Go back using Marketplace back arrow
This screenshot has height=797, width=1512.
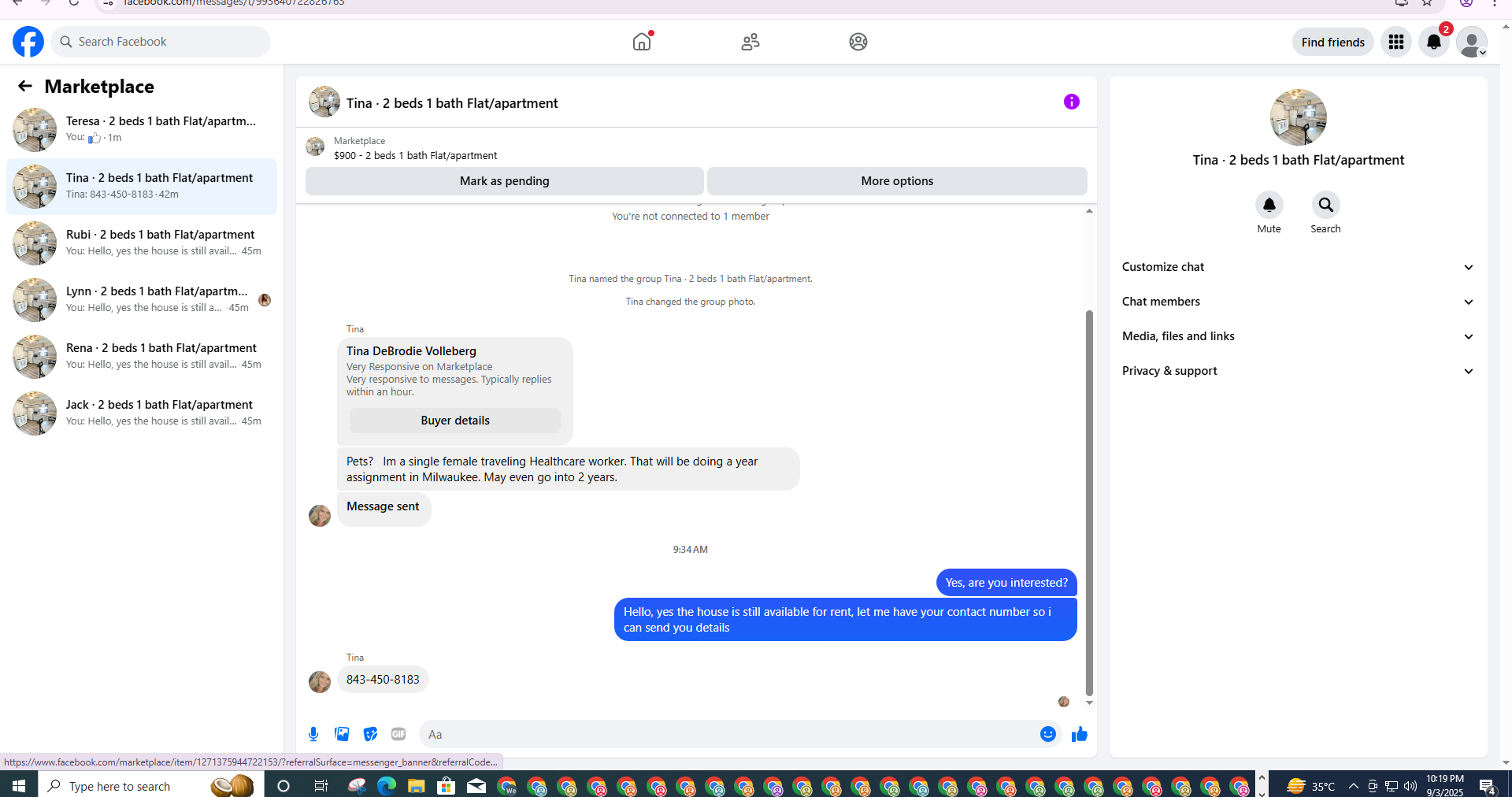coord(25,86)
